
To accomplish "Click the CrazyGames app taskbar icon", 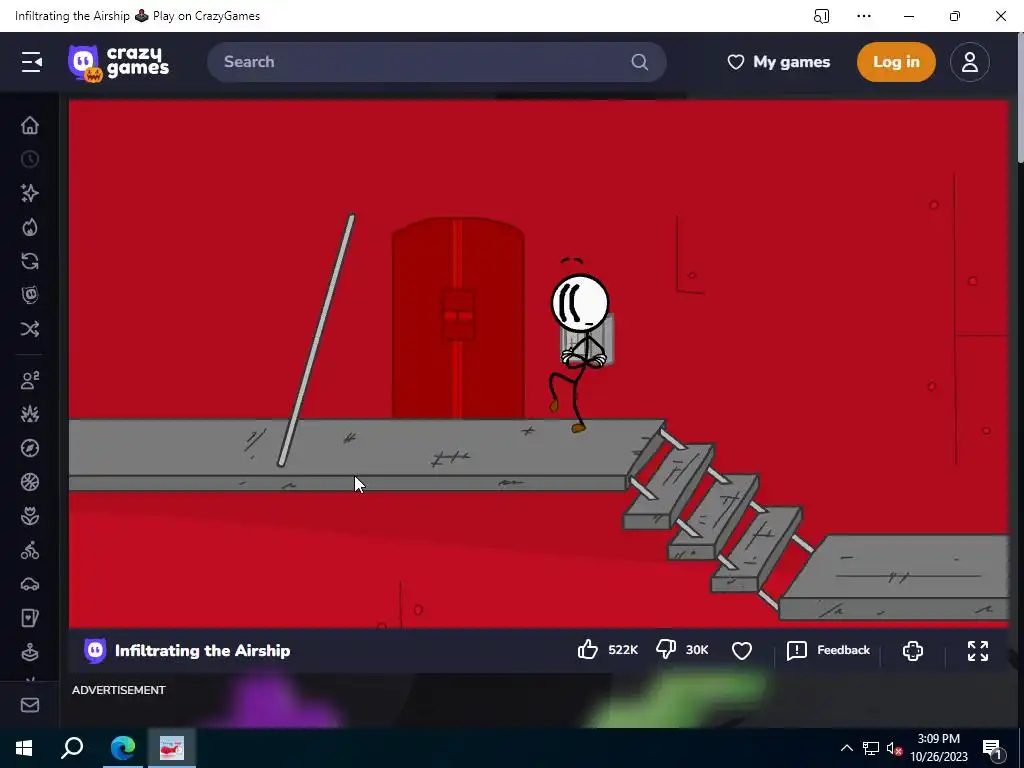I will click(172, 748).
